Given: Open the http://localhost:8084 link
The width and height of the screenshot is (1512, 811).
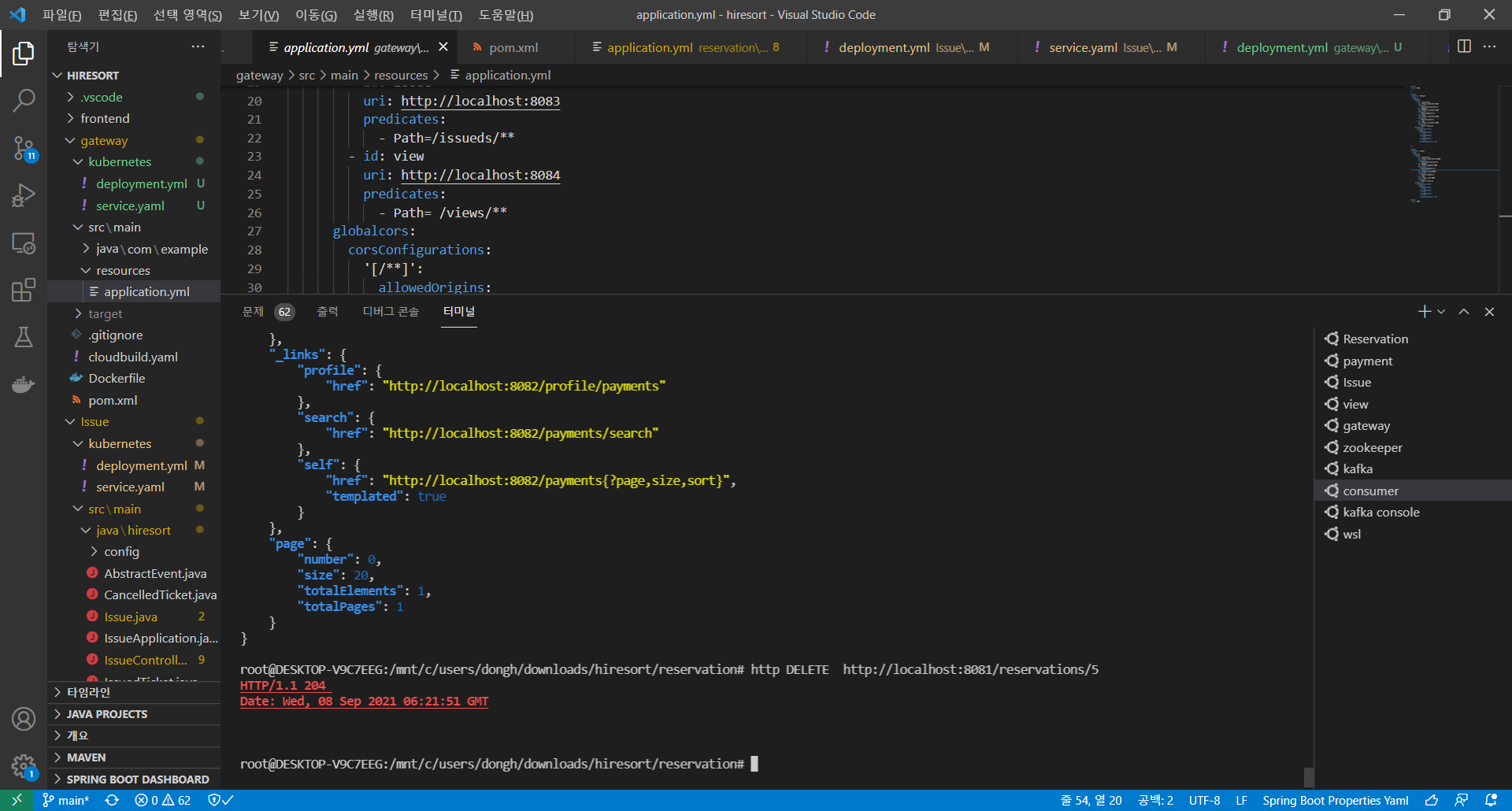Looking at the screenshot, I should [480, 175].
